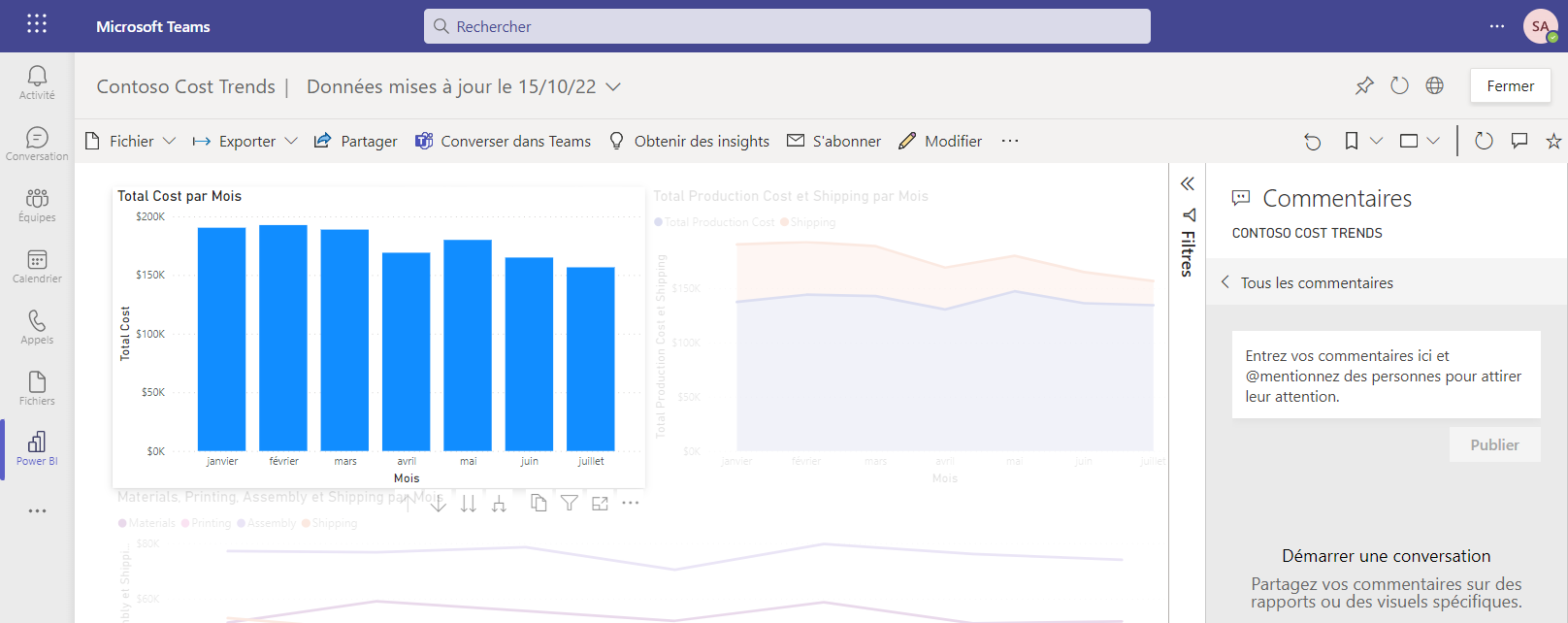This screenshot has width=1568, height=623.
Task: Pin the report tab with pin icon
Action: point(1364,85)
